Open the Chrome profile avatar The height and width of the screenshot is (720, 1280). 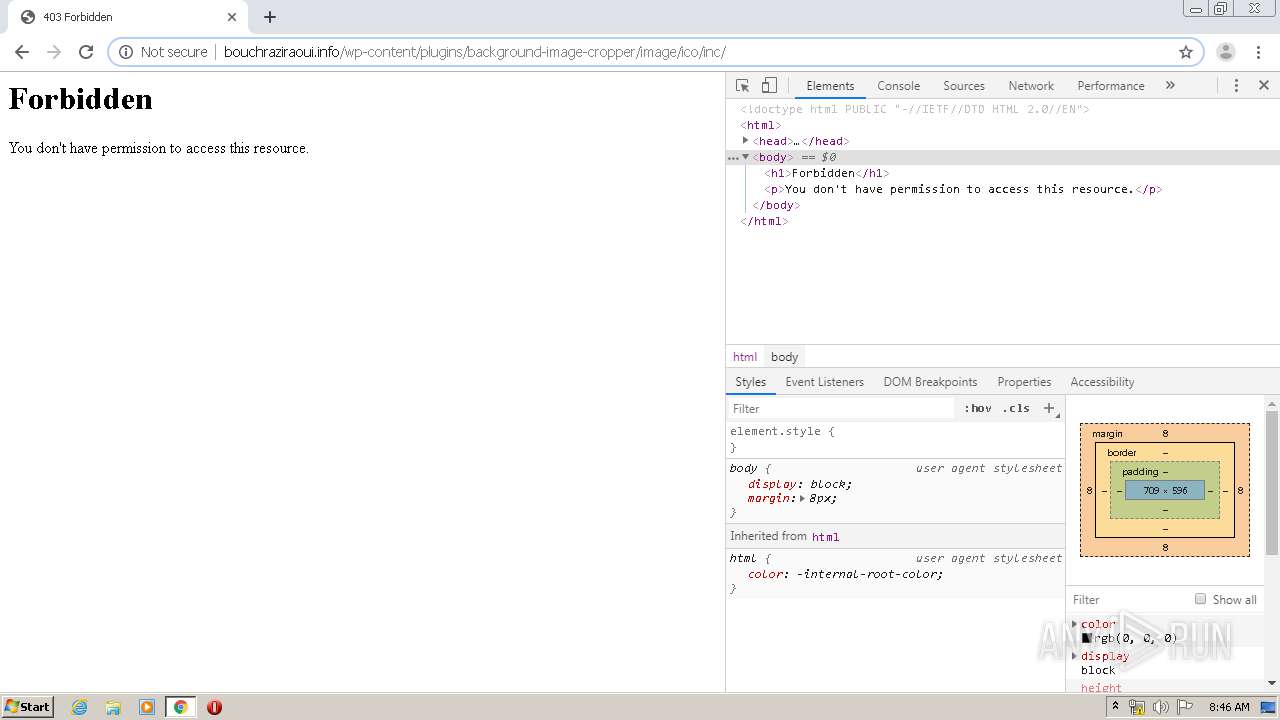1226,52
